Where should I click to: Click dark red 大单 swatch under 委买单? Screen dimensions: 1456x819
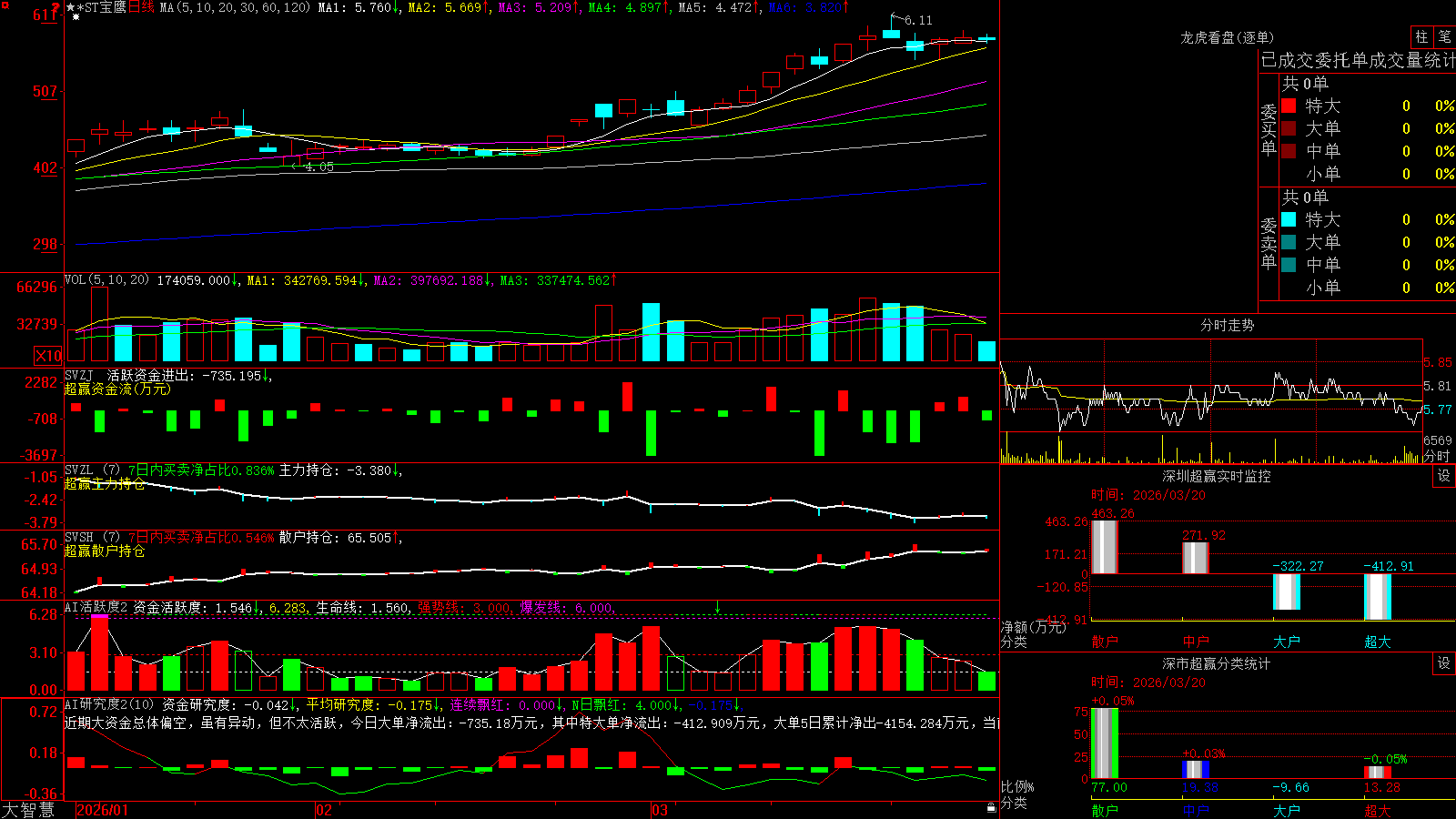pyautogui.click(x=1289, y=128)
